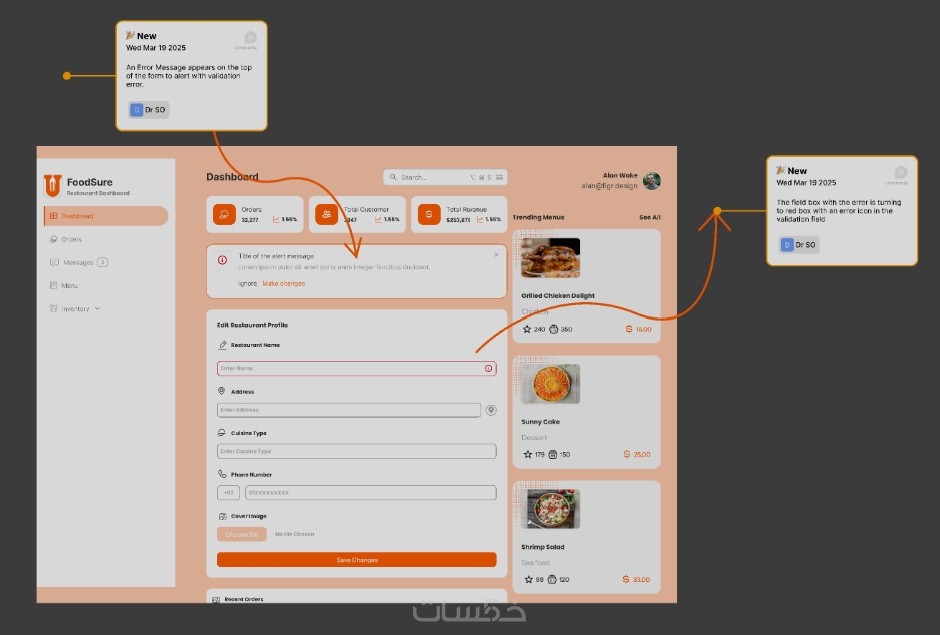Click the Total Customer card icon

[327, 214]
